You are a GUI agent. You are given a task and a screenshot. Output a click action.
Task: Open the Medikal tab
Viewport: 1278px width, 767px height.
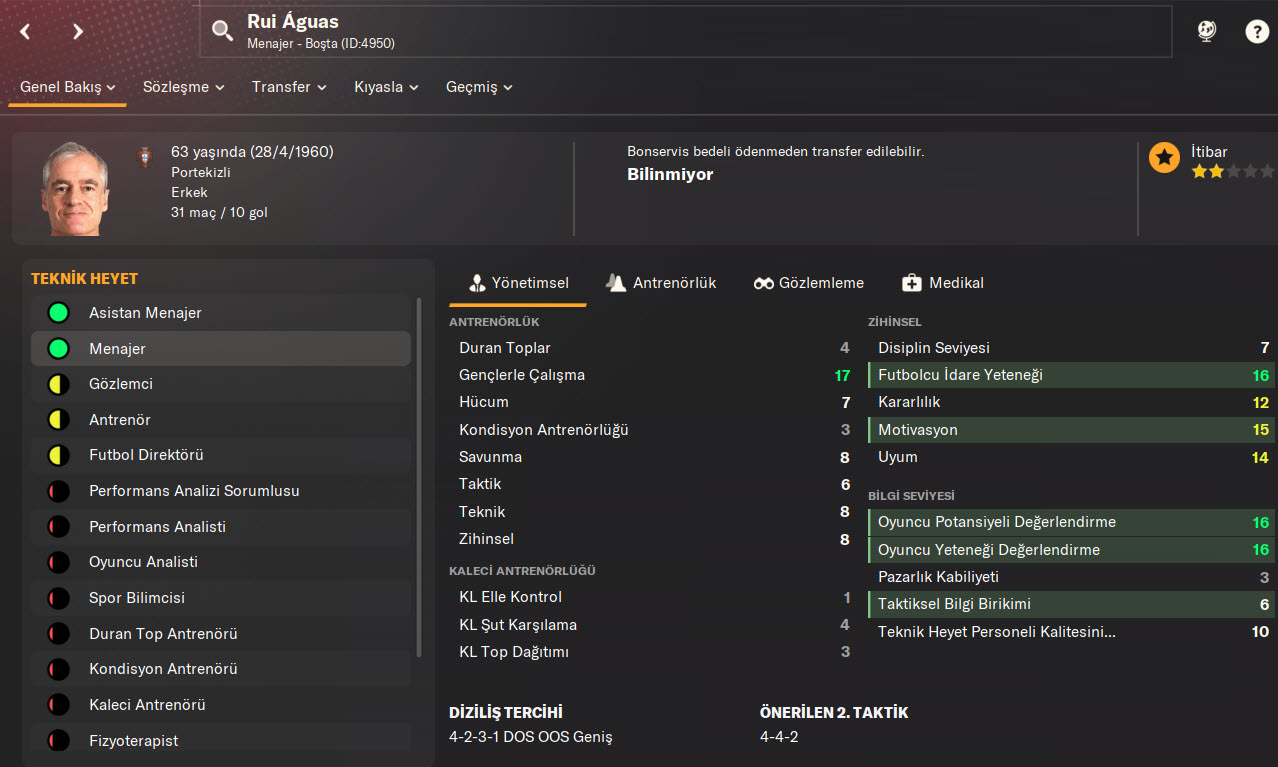(x=943, y=283)
